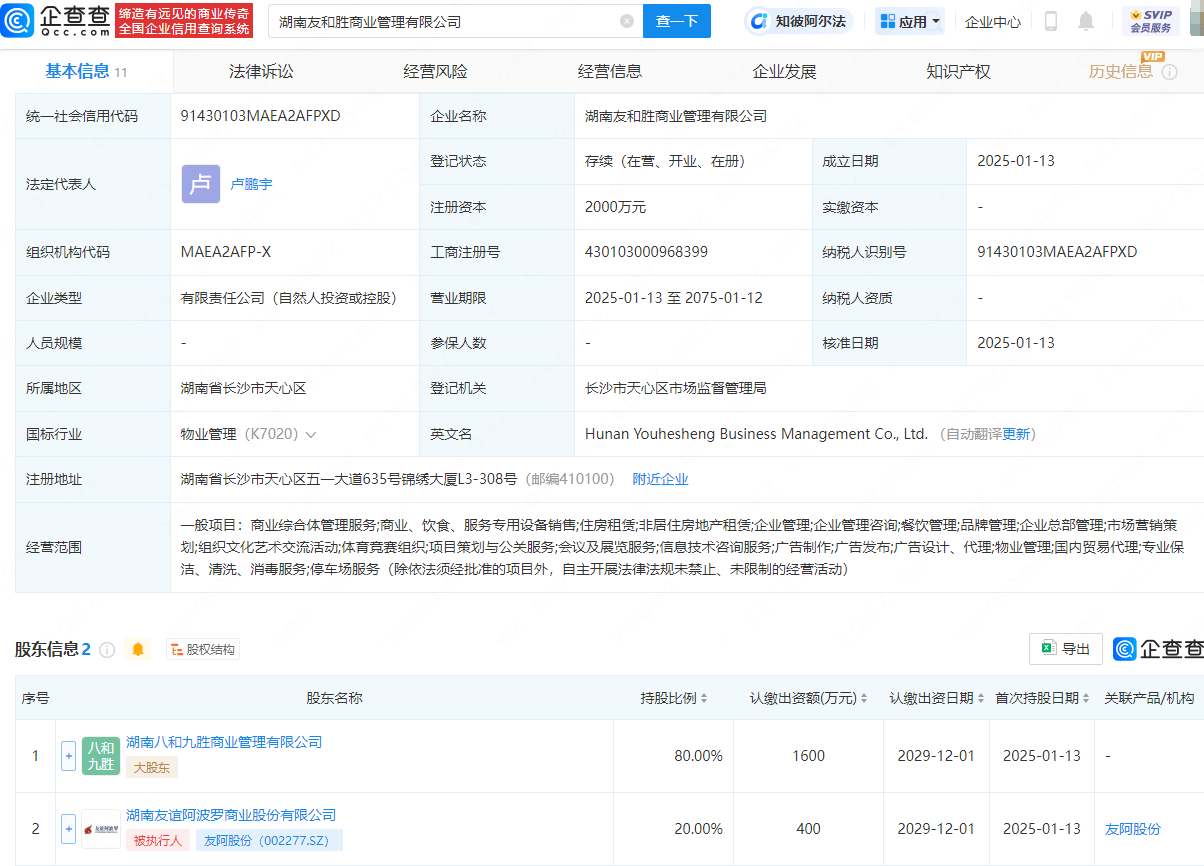Switch to 基本信息 tab

86,71
